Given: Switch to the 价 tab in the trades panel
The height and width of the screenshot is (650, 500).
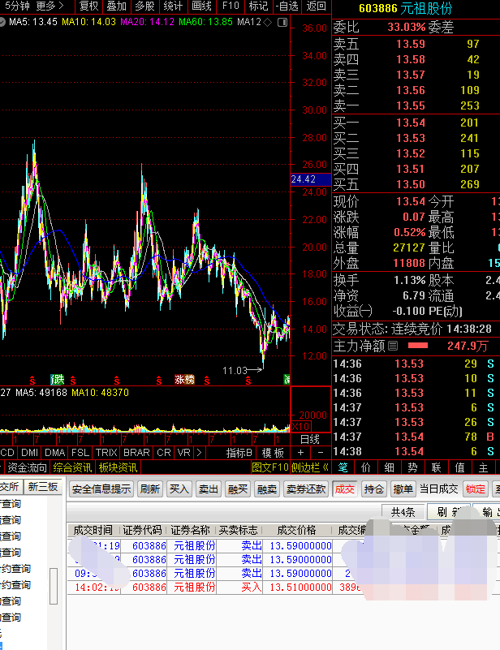Looking at the screenshot, I should 366,468.
